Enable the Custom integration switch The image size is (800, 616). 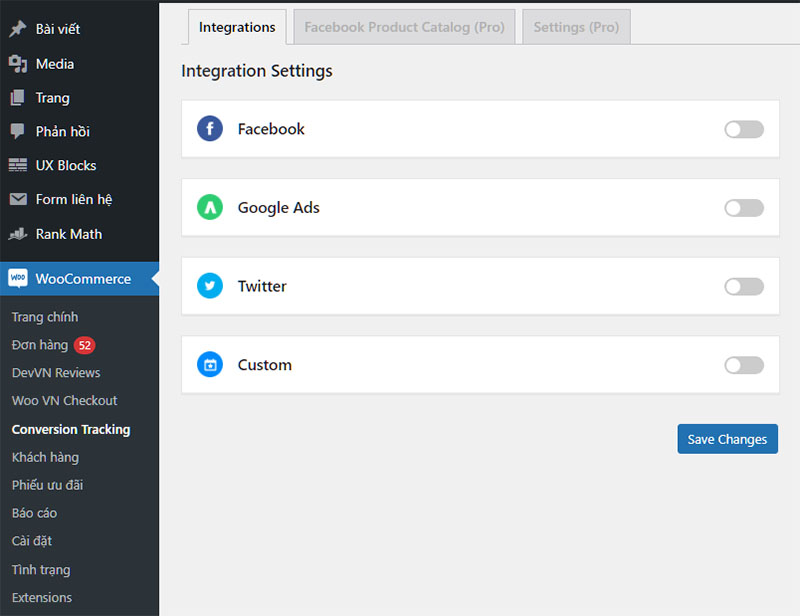click(744, 365)
